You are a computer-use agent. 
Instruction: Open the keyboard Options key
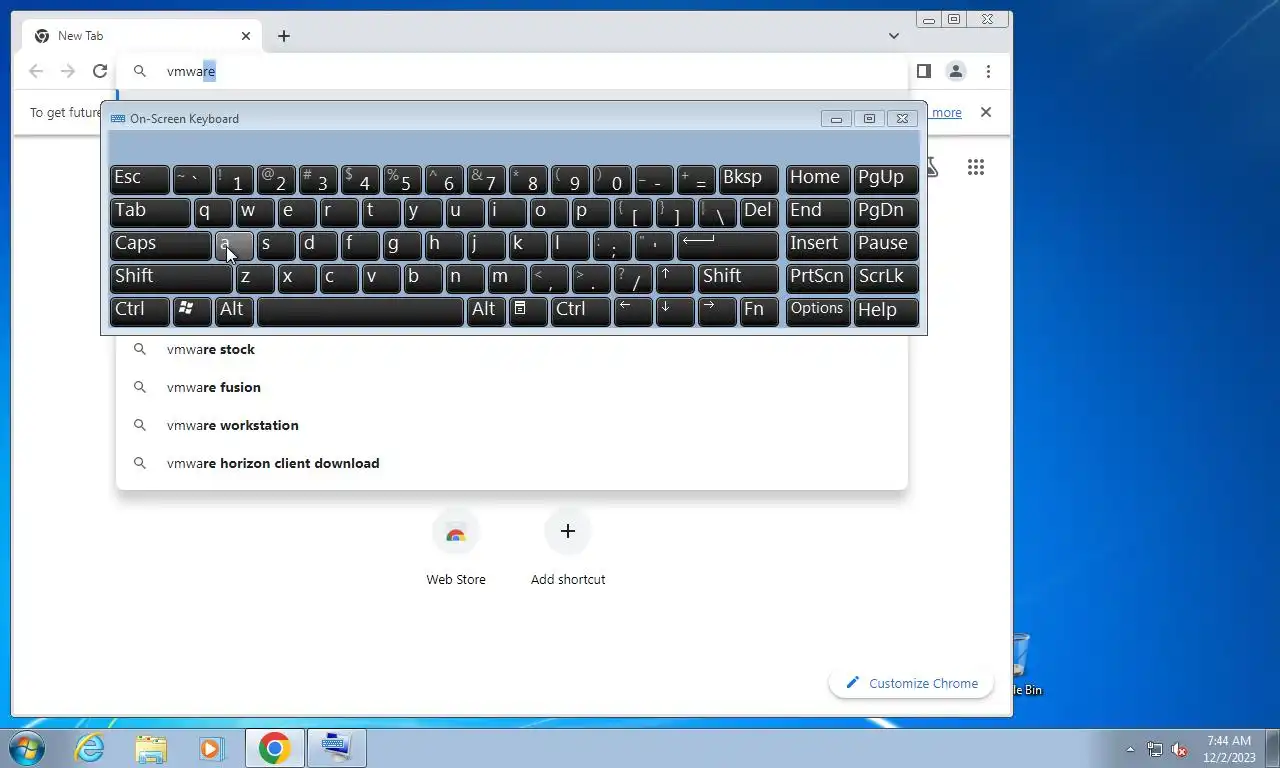818,311
